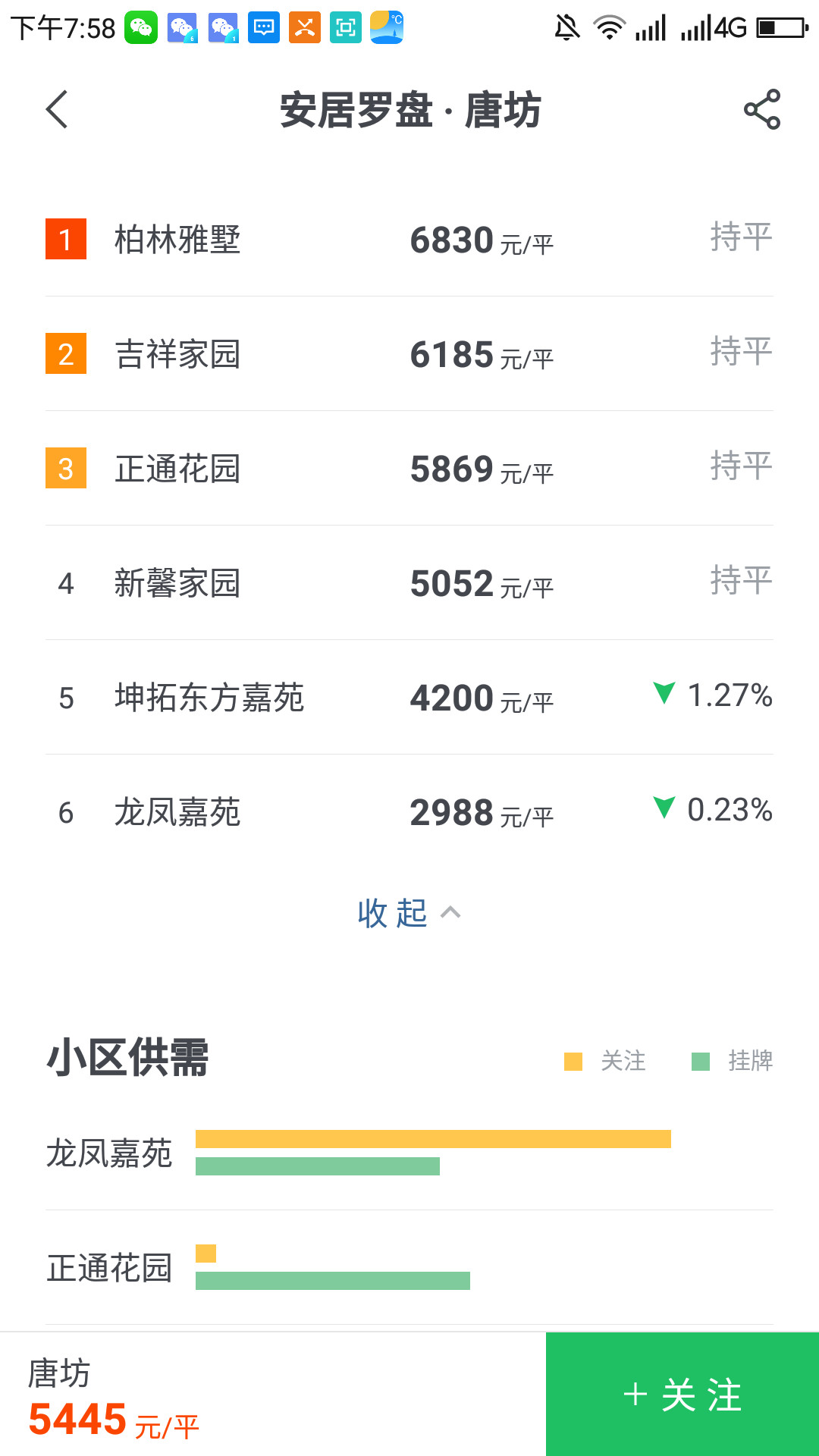Image resolution: width=819 pixels, height=1456 pixels.
Task: Tap the back arrow icon
Action: [x=58, y=110]
